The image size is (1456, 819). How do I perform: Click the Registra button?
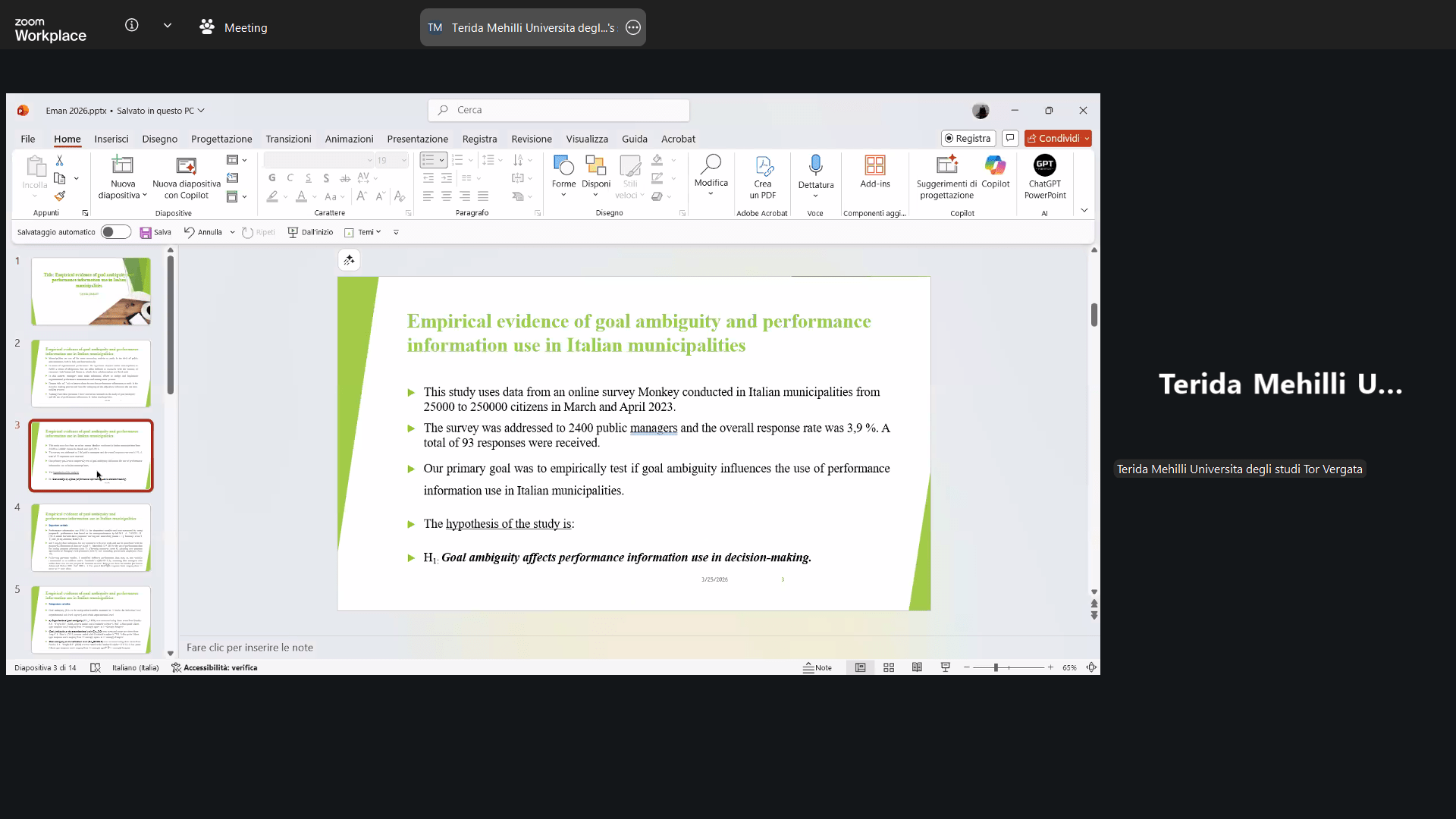[x=968, y=138]
